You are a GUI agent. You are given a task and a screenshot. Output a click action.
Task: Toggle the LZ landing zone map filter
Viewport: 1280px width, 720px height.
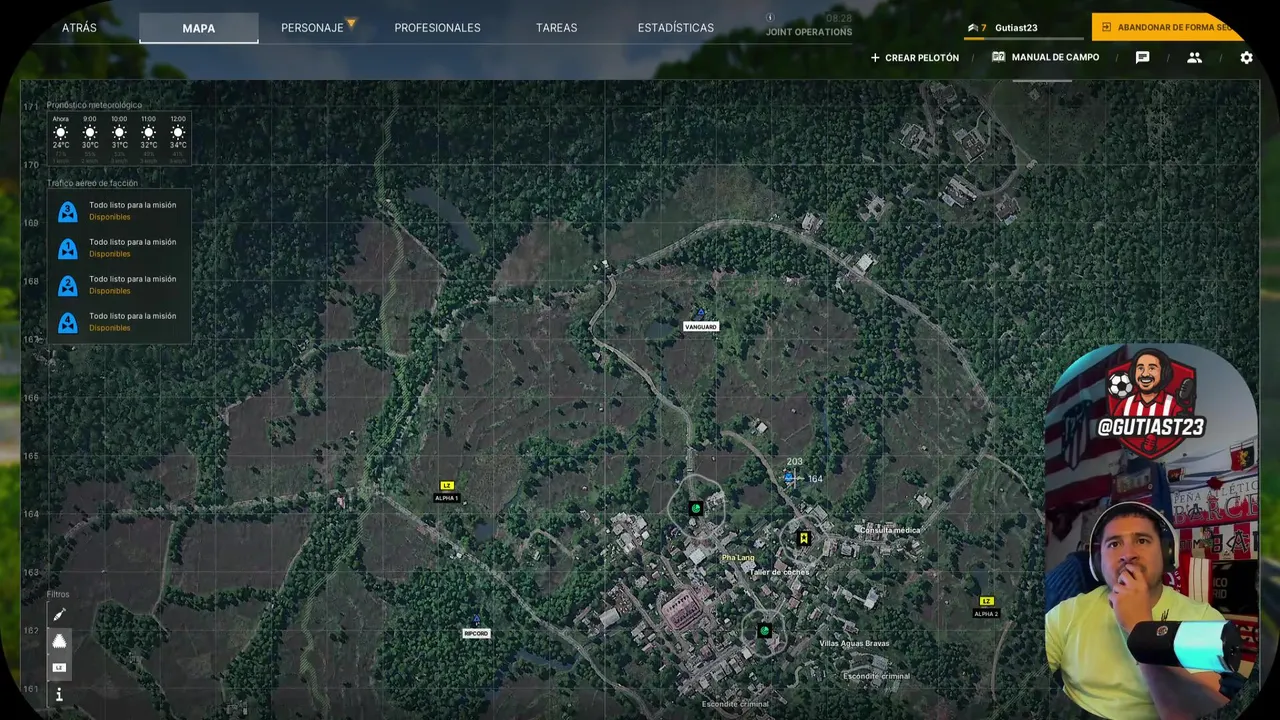59,667
